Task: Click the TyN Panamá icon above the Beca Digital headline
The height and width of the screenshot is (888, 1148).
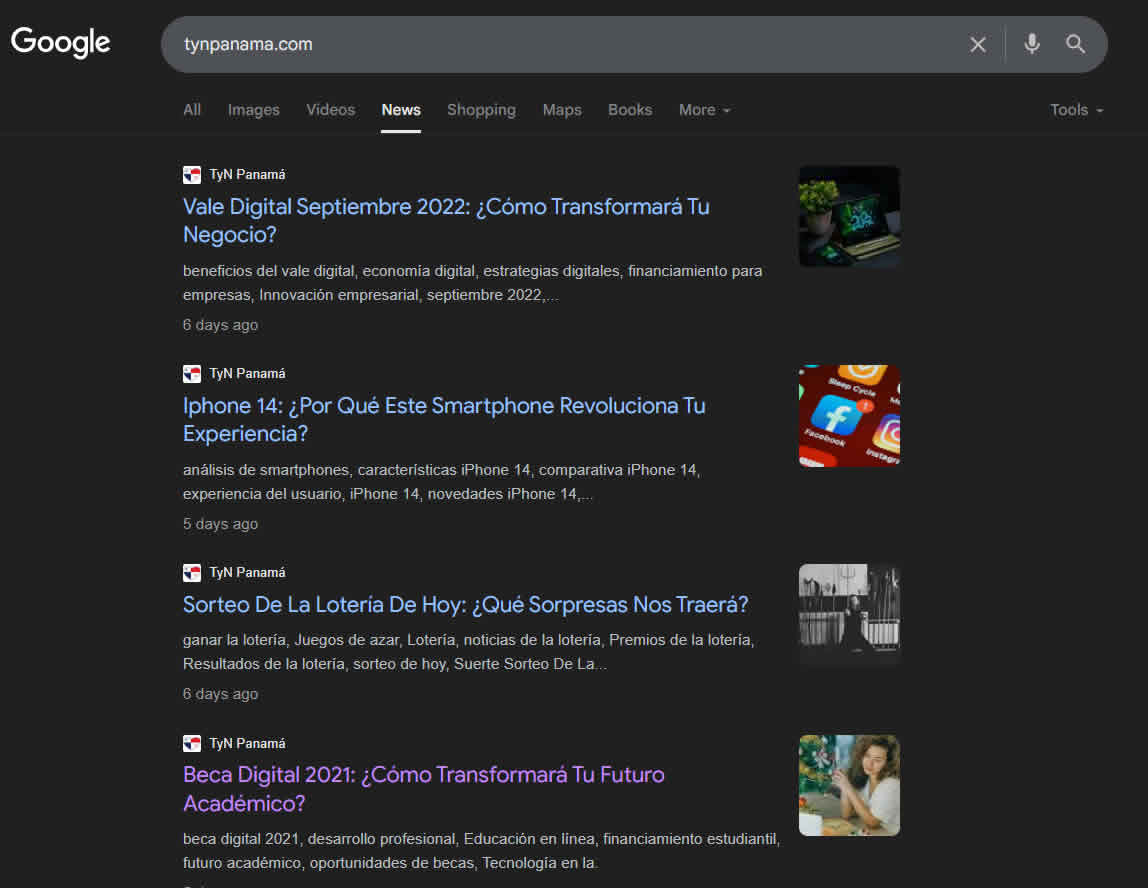Action: click(x=191, y=743)
